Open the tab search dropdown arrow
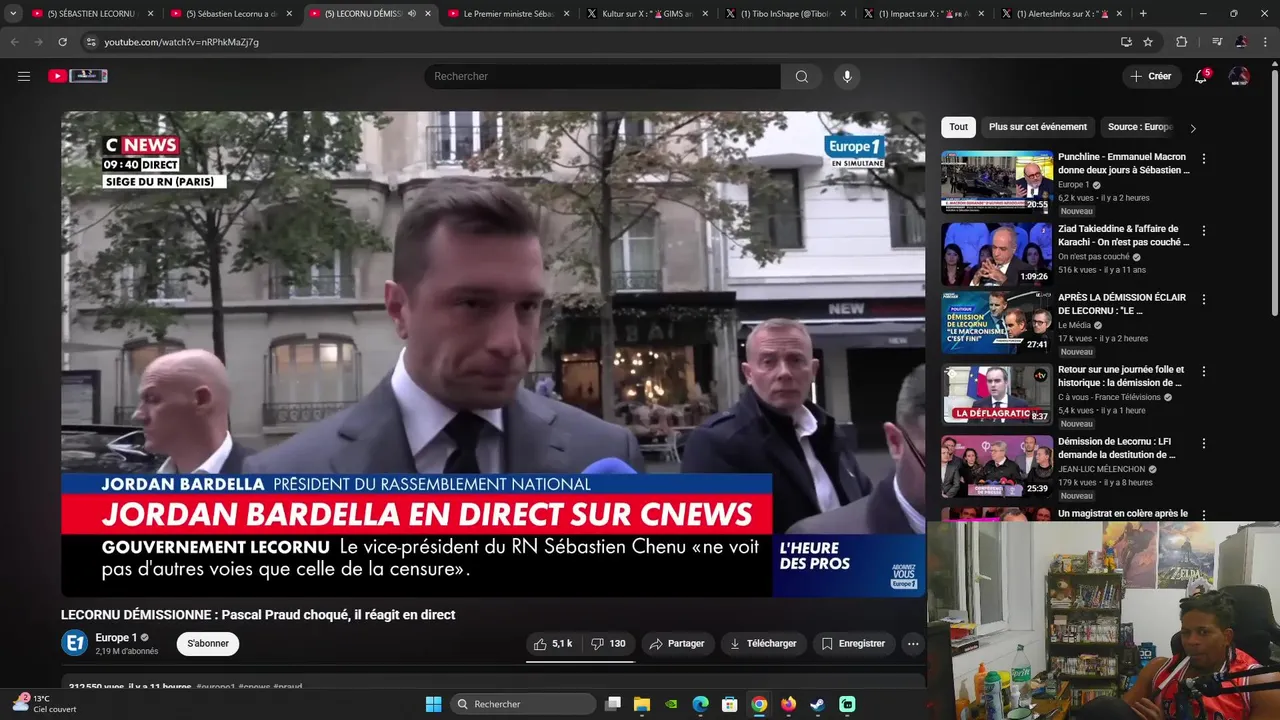The image size is (1280, 720). pos(13,14)
